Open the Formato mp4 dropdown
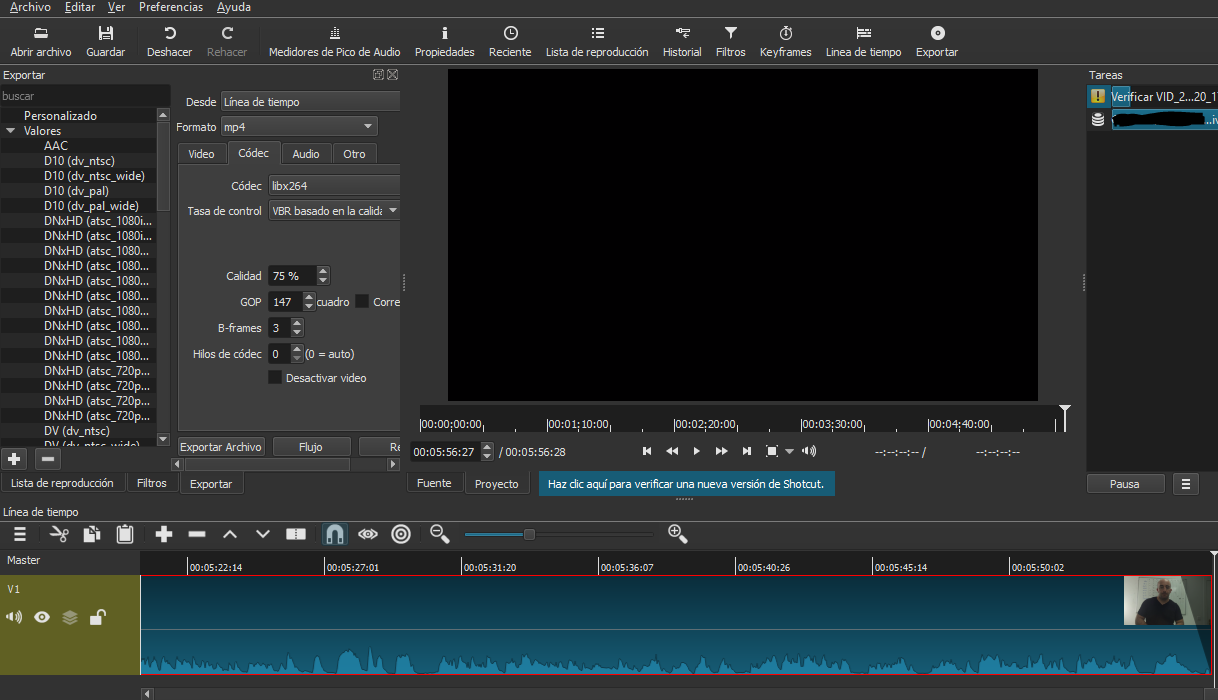The height and width of the screenshot is (700, 1218). [x=298, y=127]
